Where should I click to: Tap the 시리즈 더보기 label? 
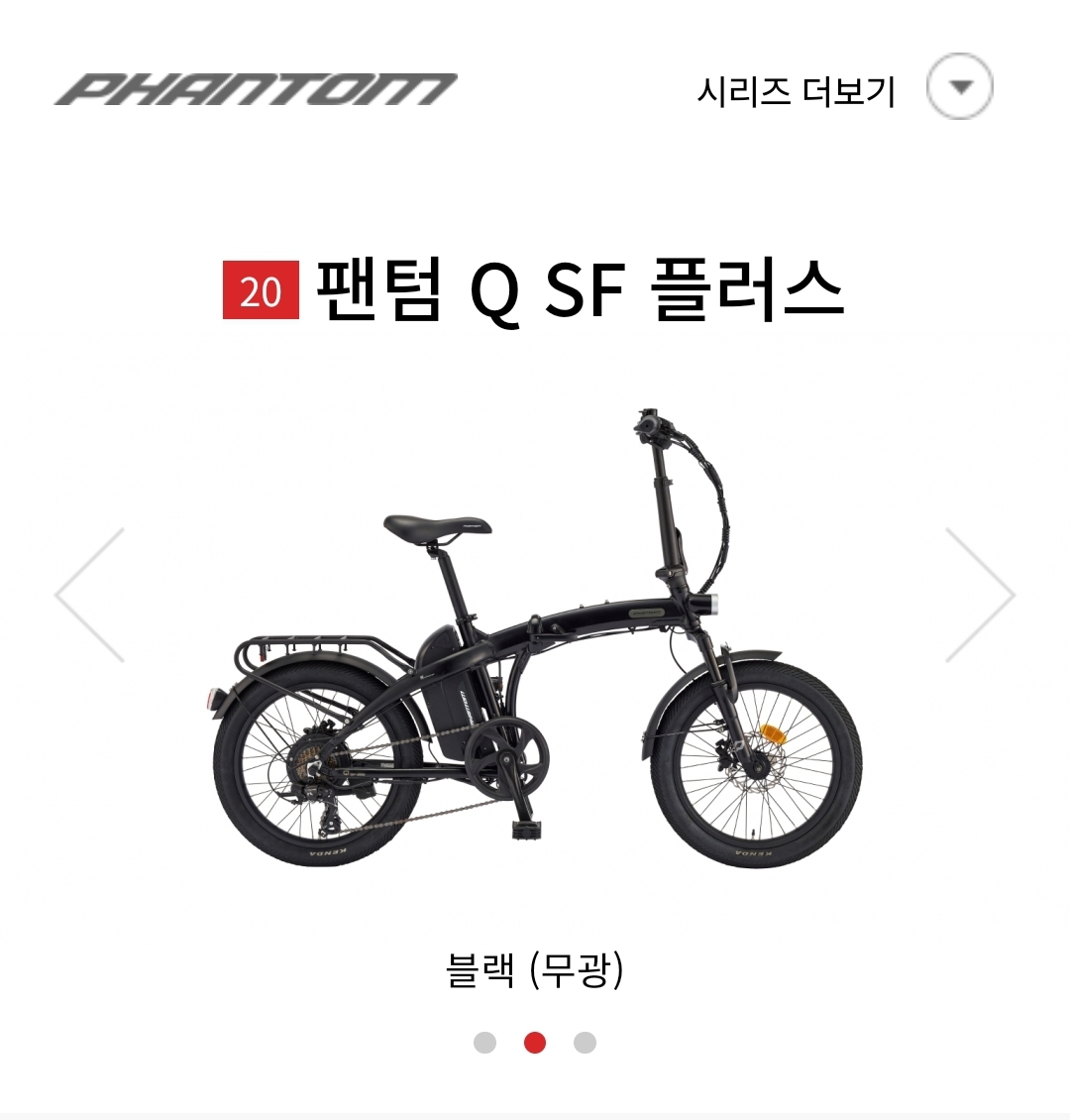tap(796, 91)
